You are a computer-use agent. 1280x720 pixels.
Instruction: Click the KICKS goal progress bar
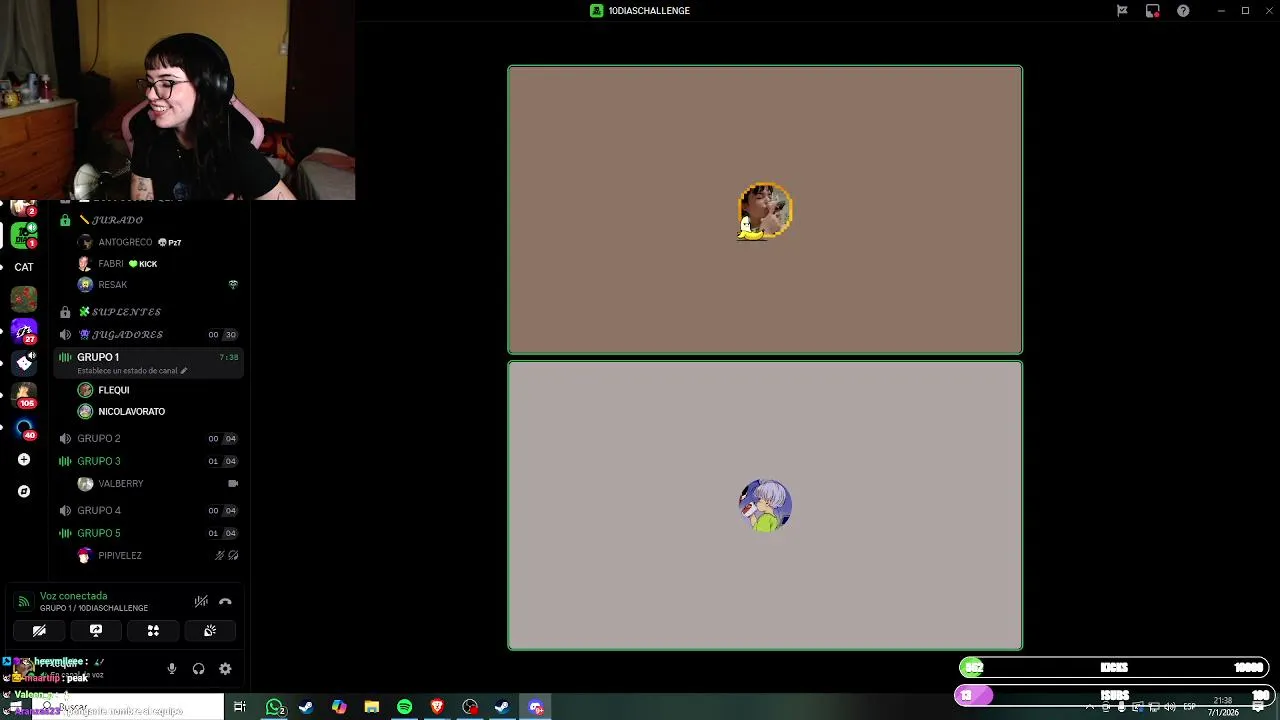pos(1114,667)
